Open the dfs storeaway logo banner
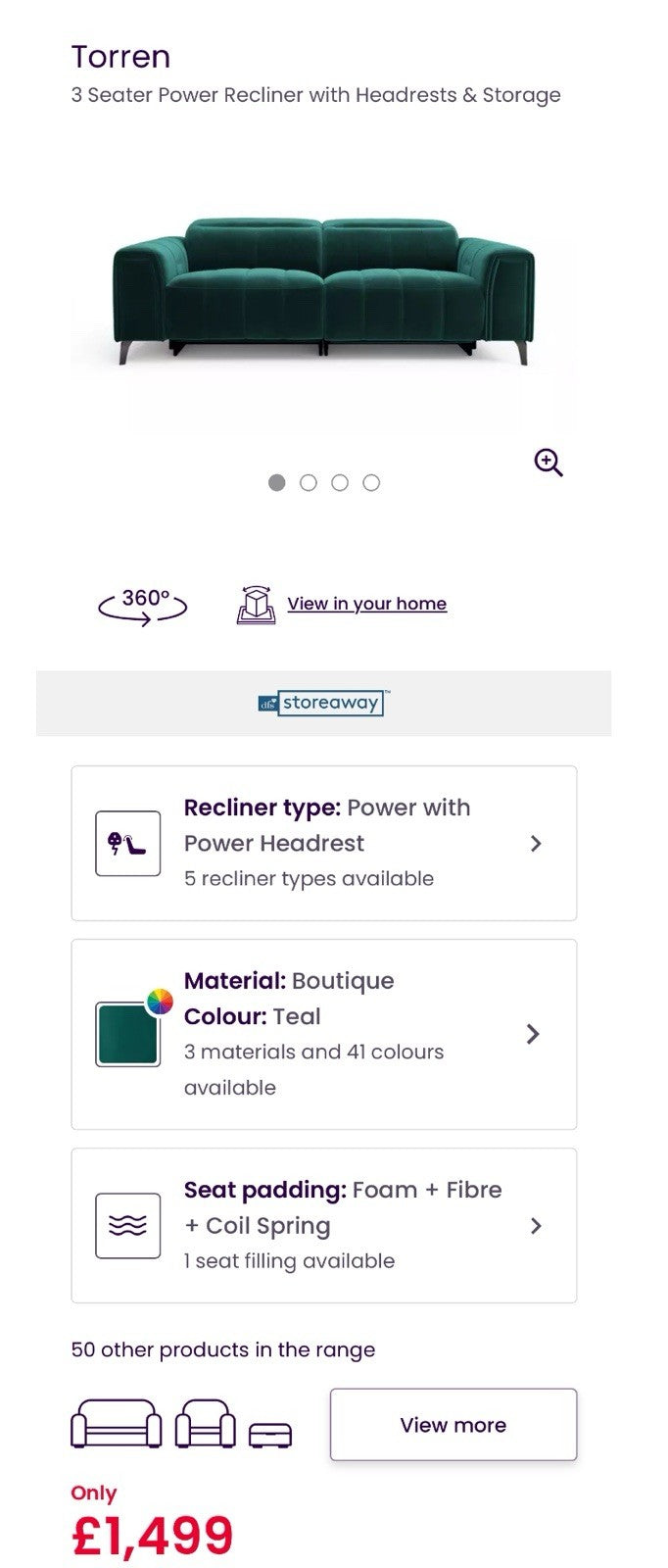Image resolution: width=668 pixels, height=1568 pixels. point(324,703)
